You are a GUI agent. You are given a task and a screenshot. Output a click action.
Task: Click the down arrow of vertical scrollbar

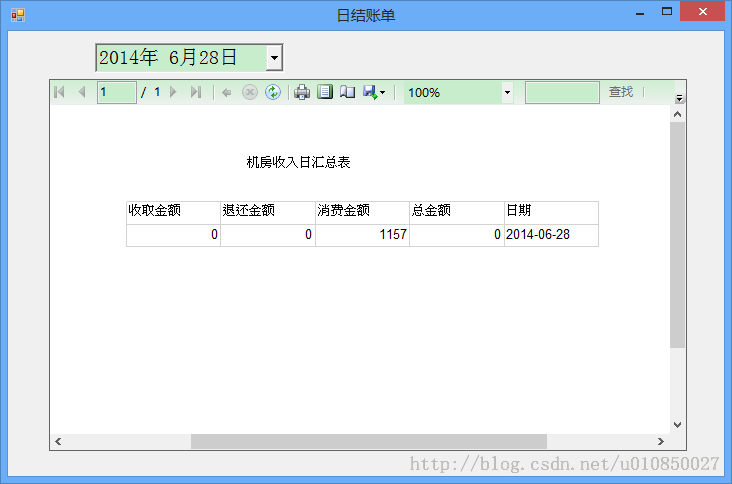point(677,425)
